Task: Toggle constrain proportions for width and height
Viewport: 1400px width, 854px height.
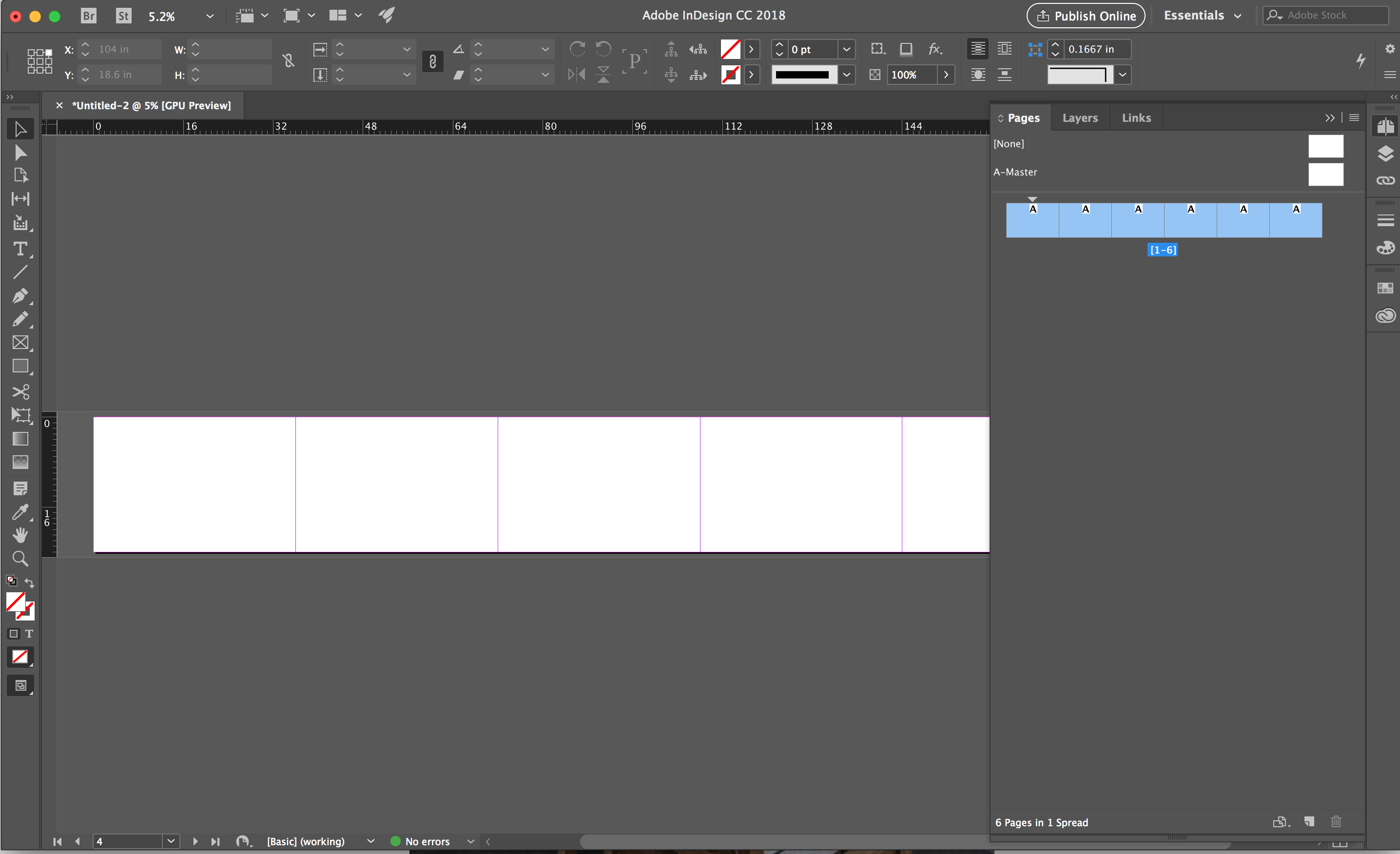Action: tap(289, 61)
